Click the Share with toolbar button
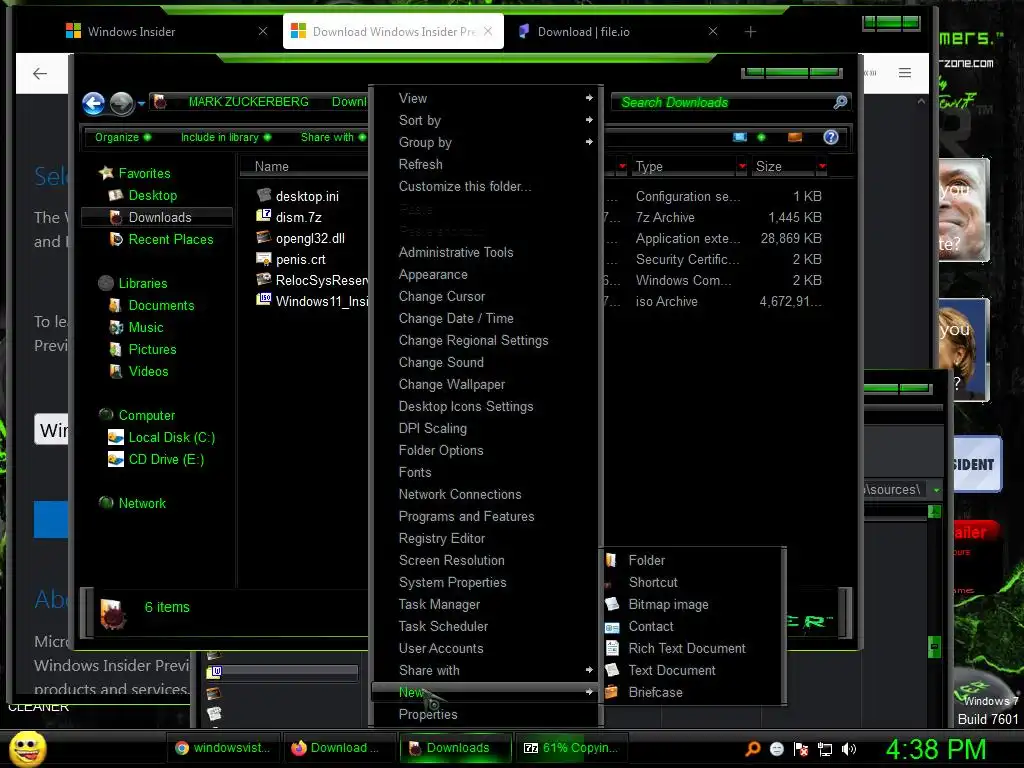1024x768 pixels. click(x=332, y=137)
